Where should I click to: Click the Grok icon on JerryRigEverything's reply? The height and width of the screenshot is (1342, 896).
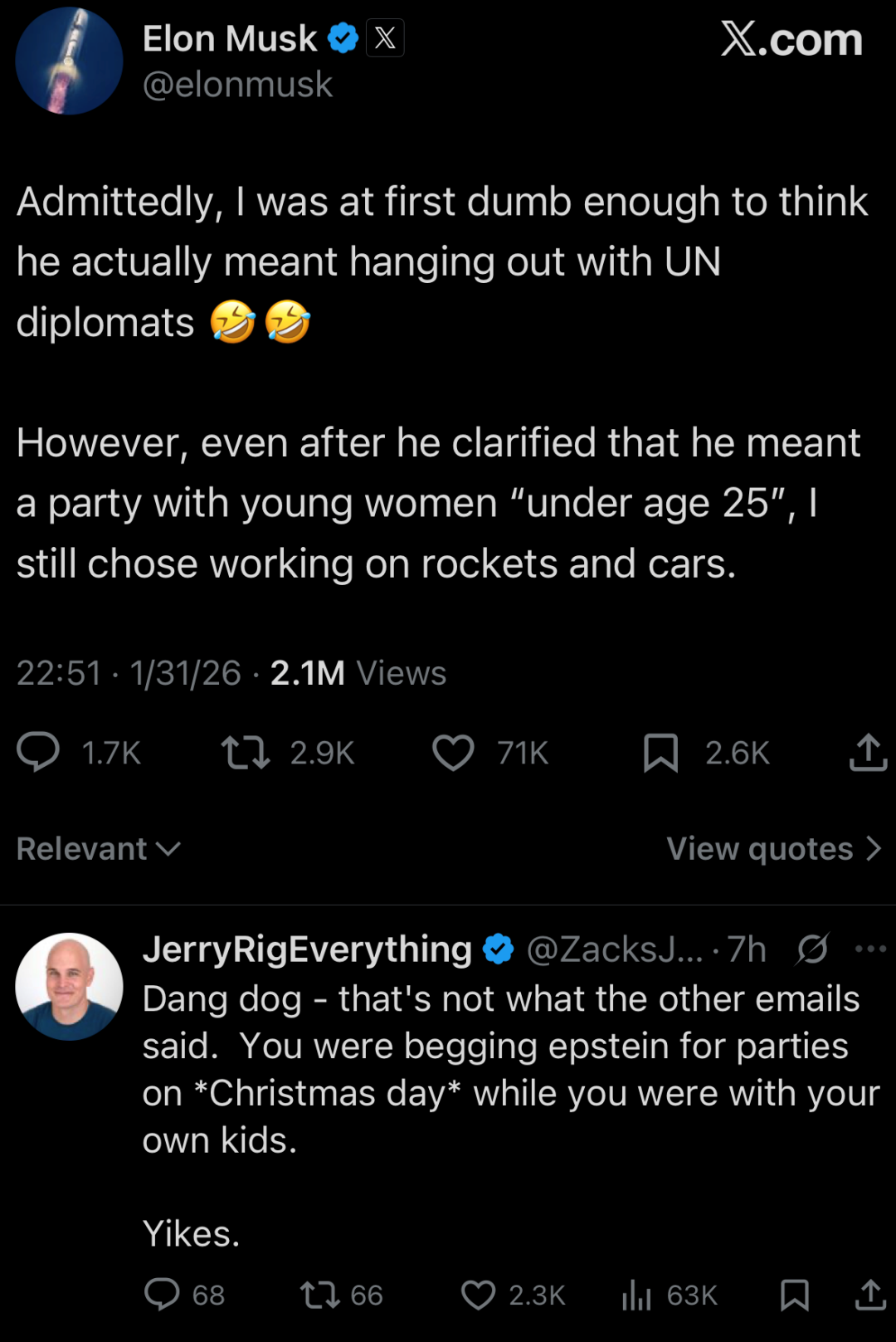[x=812, y=949]
